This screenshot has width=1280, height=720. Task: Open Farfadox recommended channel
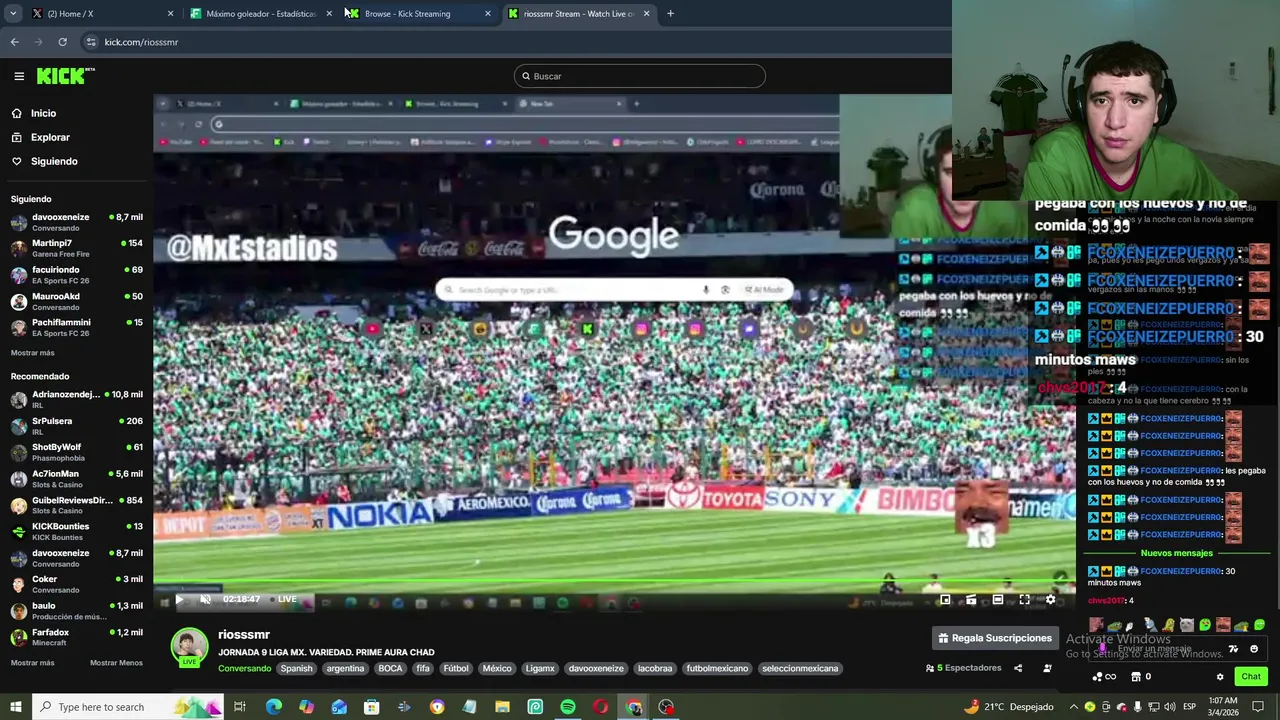click(77, 637)
